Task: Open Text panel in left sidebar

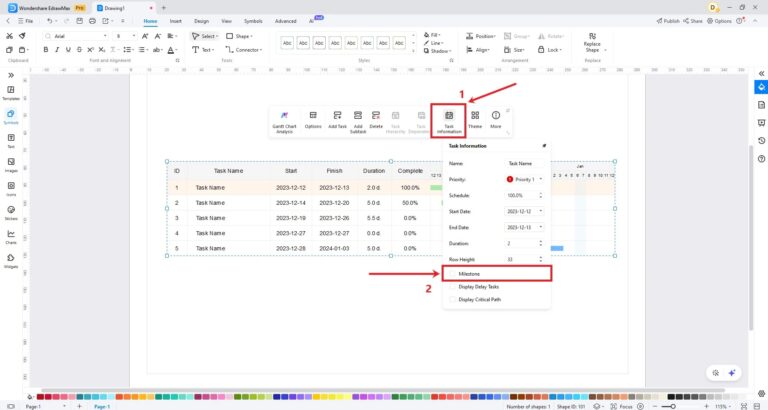Action: 11,141
